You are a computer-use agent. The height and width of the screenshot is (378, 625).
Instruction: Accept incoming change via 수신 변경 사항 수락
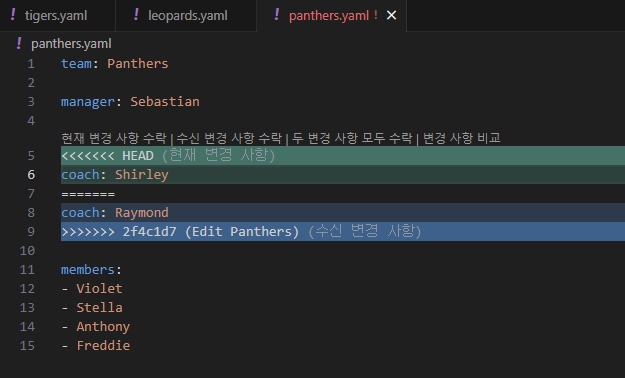click(x=229, y=138)
